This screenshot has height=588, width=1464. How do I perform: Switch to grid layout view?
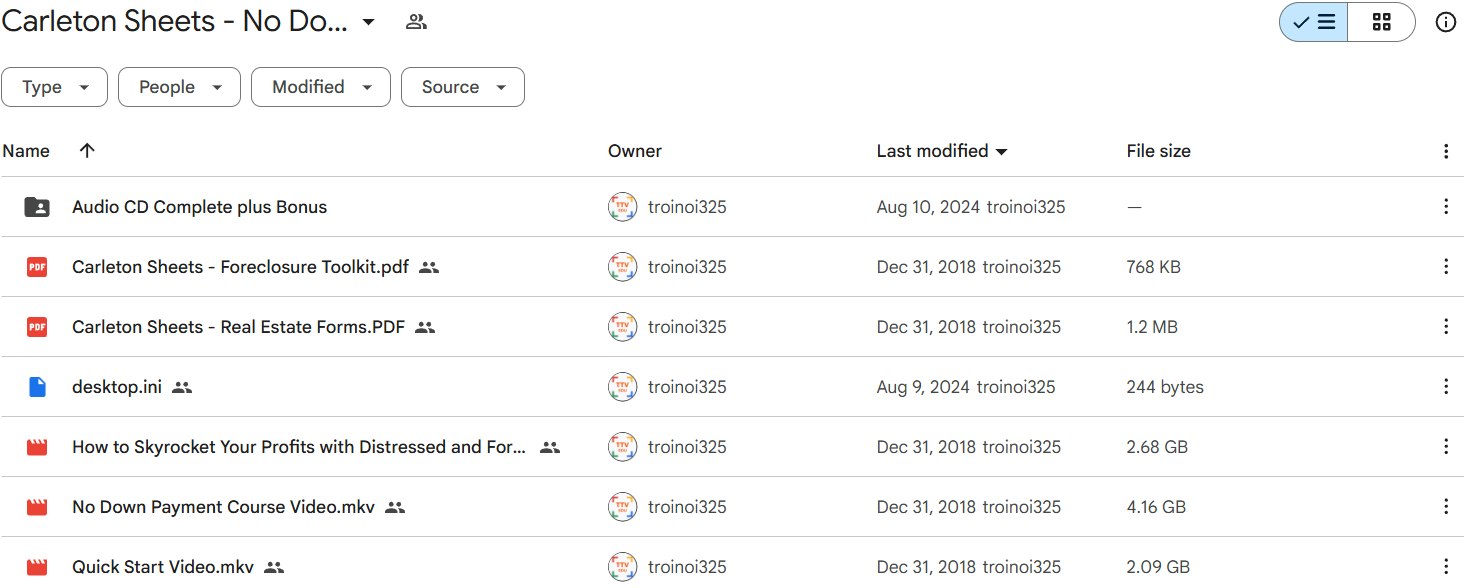(1381, 22)
